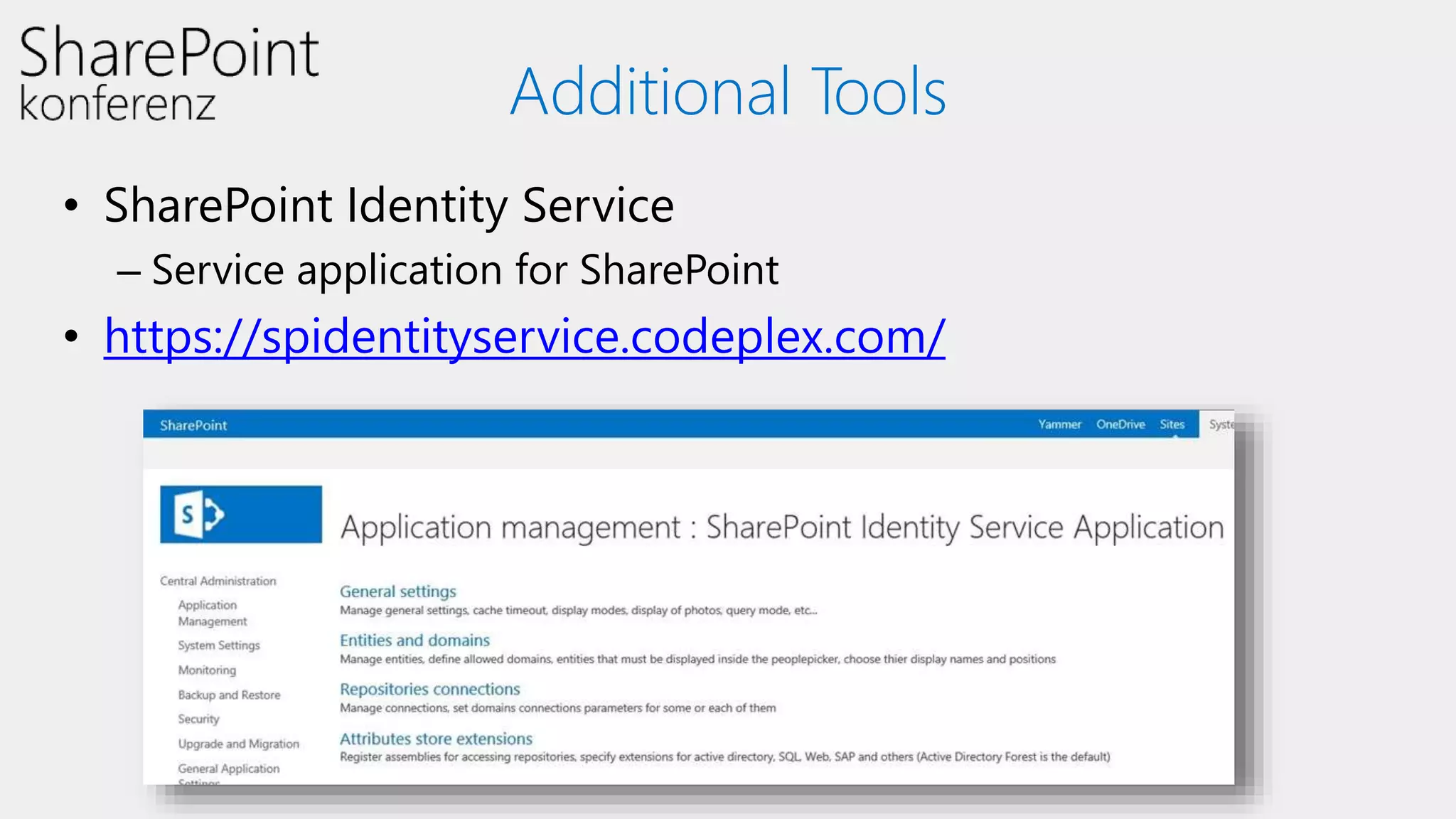Open General settings link
The image size is (1456, 819).
(x=398, y=591)
